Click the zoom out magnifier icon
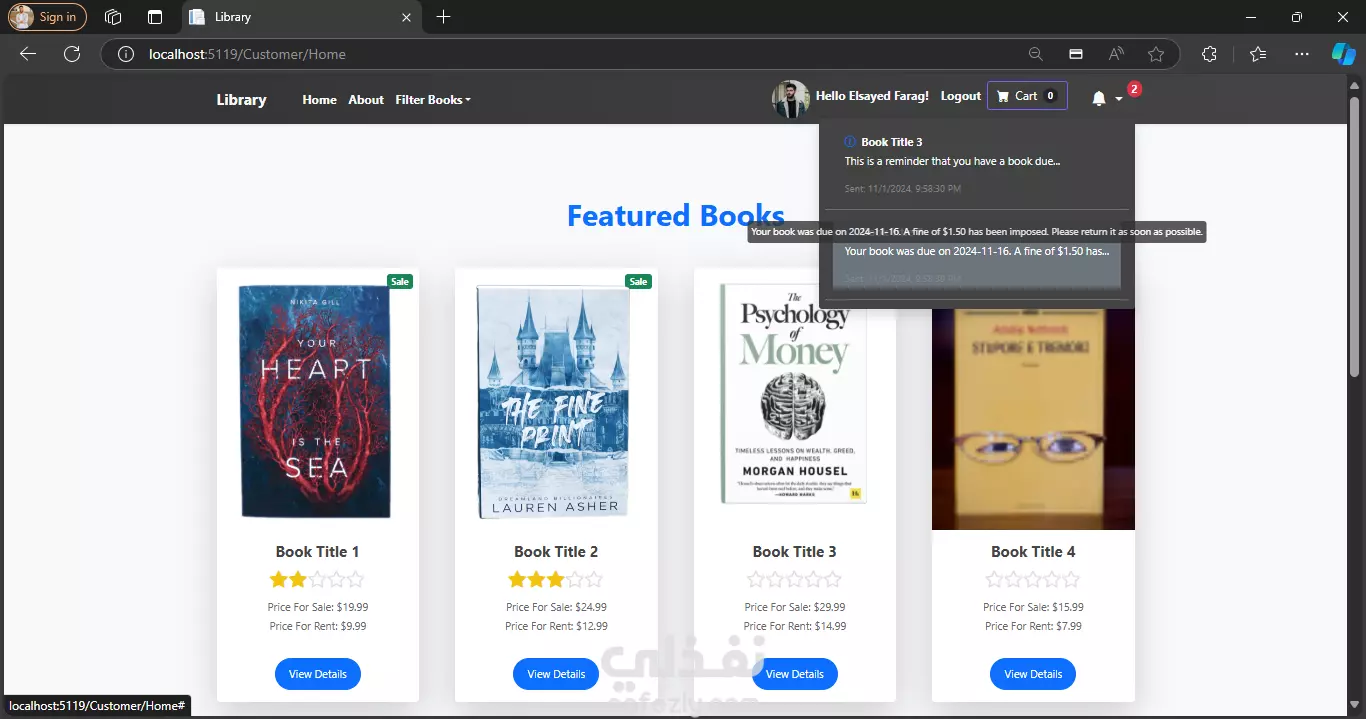 click(x=1036, y=54)
